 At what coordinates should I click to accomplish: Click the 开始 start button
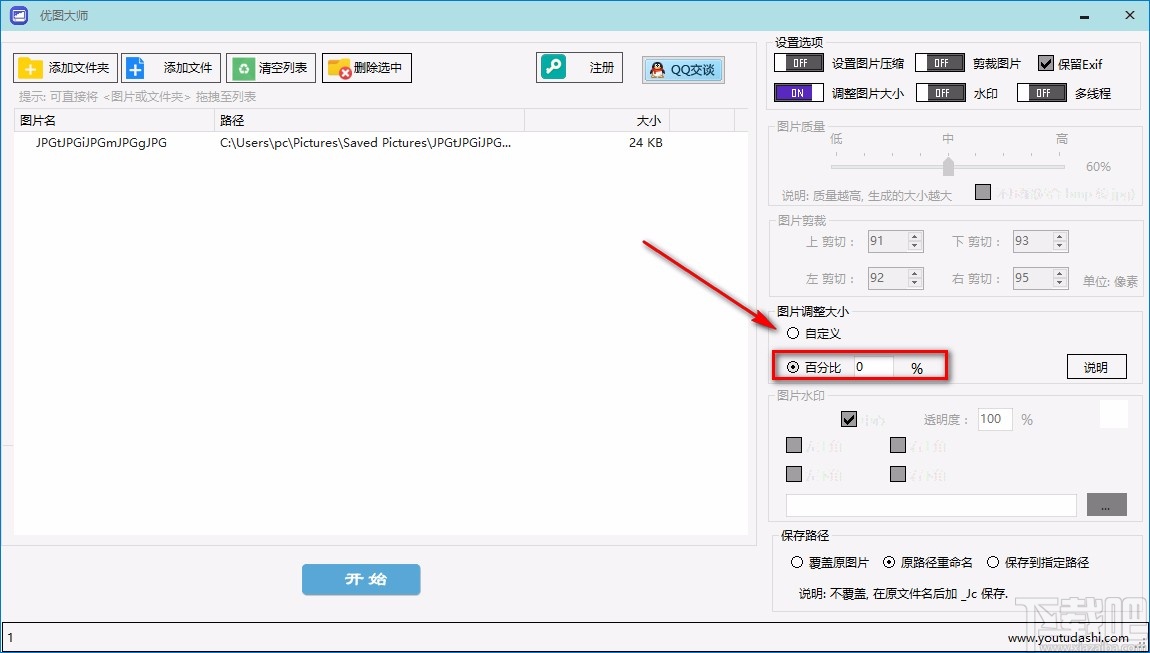(x=361, y=579)
